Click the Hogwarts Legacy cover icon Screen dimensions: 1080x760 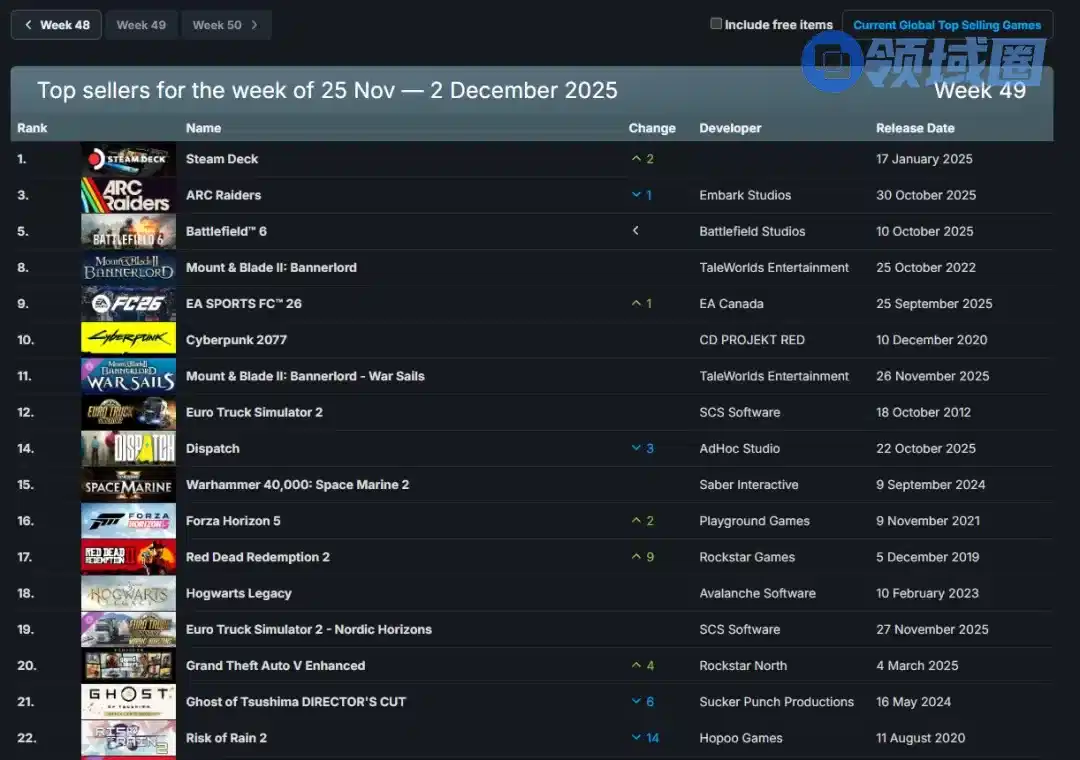coord(128,593)
